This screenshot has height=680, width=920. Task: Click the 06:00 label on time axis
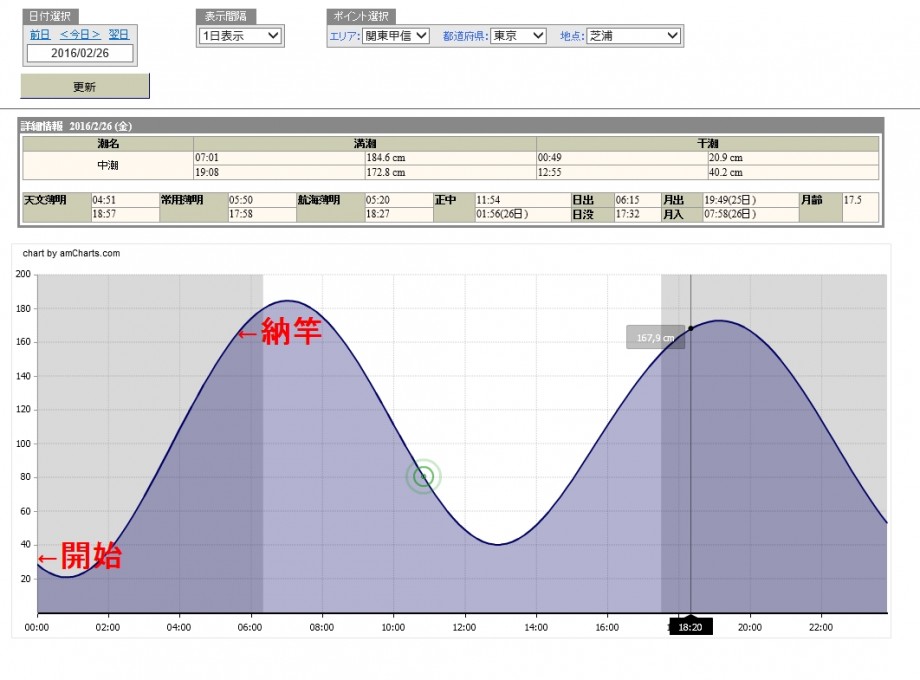click(250, 627)
